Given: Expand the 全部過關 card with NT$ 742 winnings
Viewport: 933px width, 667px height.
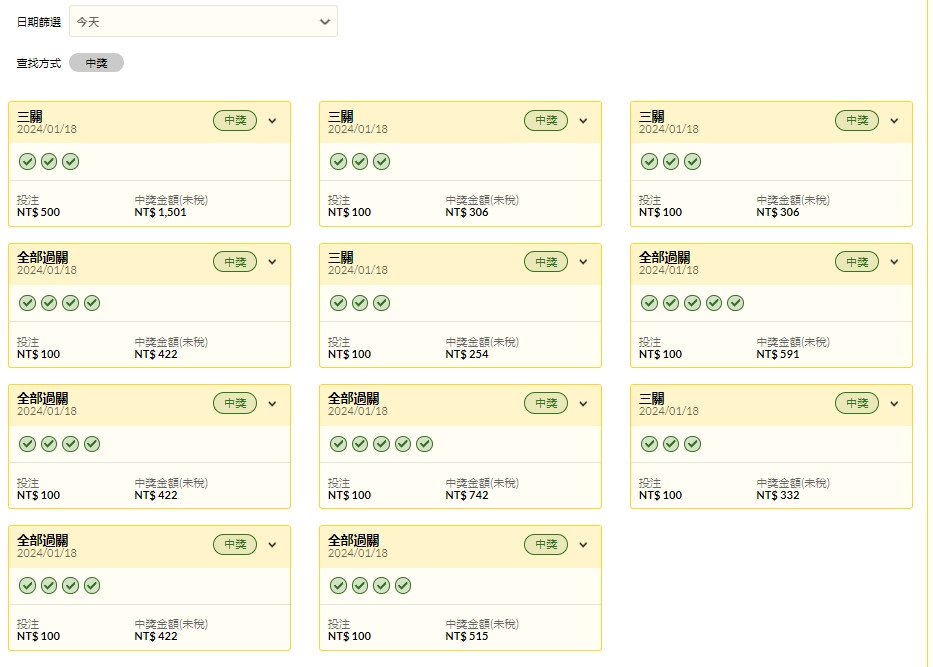Looking at the screenshot, I should pos(583,403).
